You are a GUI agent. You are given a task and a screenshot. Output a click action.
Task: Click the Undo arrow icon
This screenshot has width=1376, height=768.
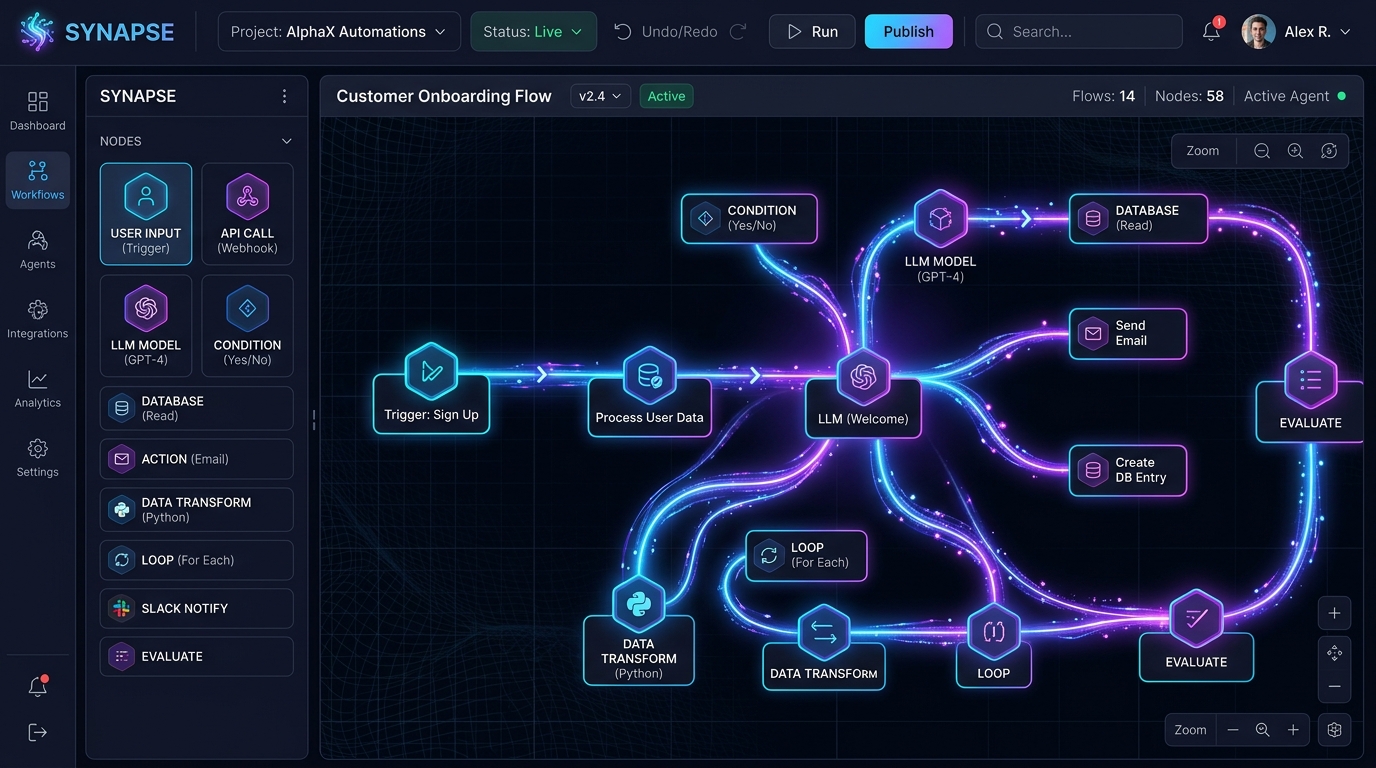click(x=622, y=31)
